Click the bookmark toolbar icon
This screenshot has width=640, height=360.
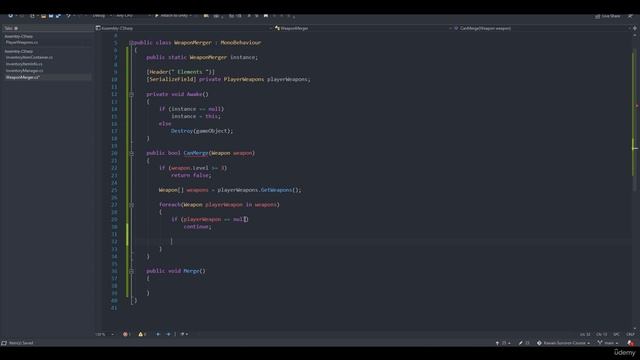point(266,16)
